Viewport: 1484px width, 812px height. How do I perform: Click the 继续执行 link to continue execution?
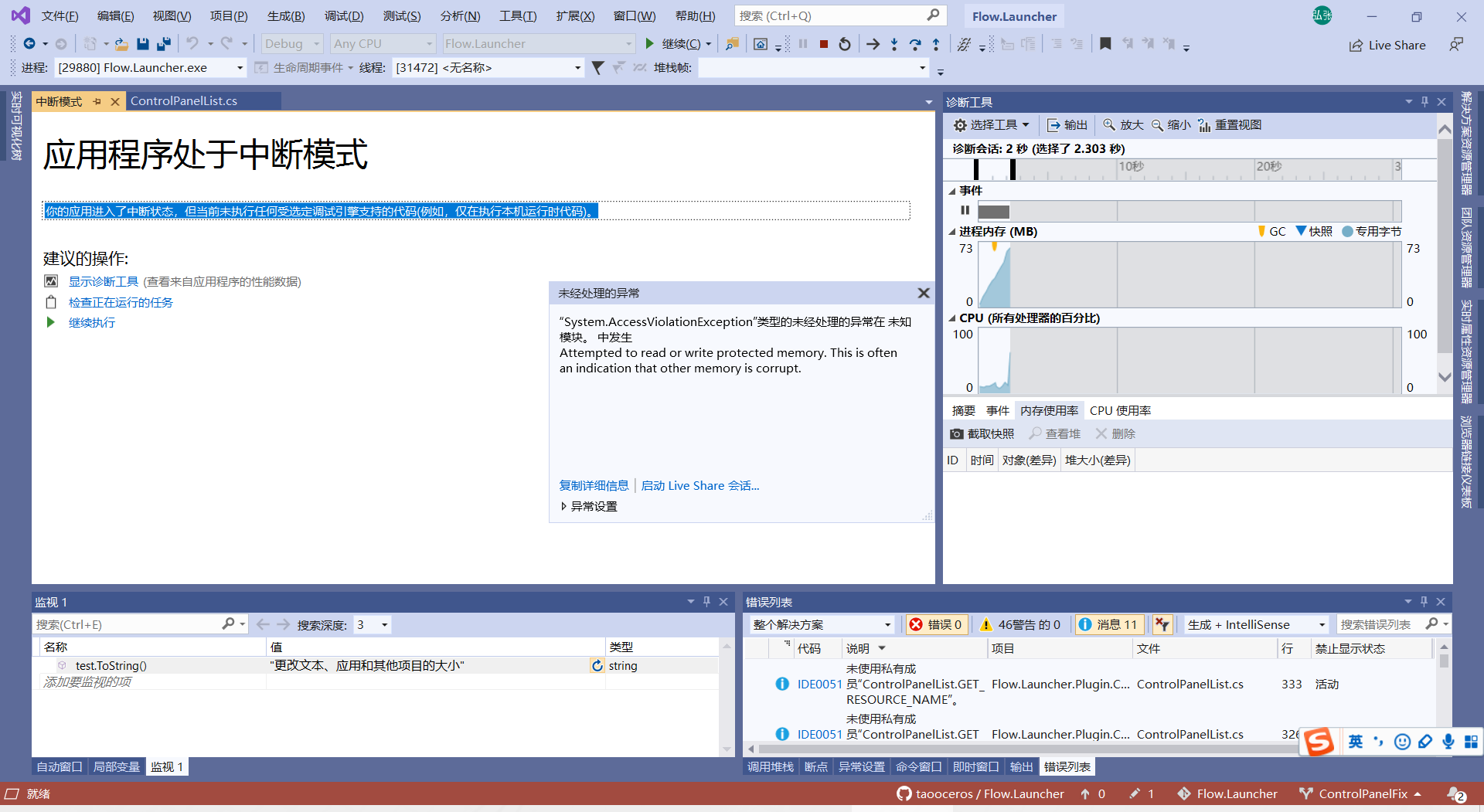point(91,322)
